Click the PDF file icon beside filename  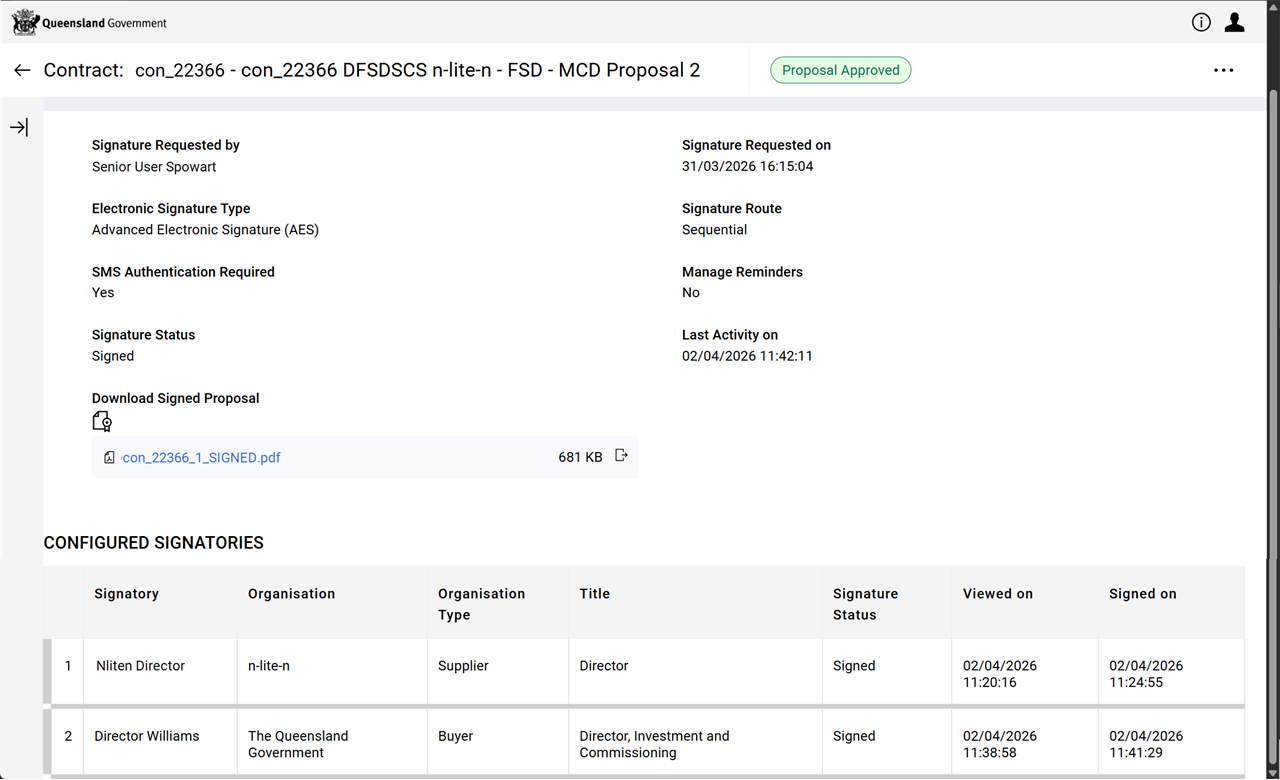tap(109, 457)
